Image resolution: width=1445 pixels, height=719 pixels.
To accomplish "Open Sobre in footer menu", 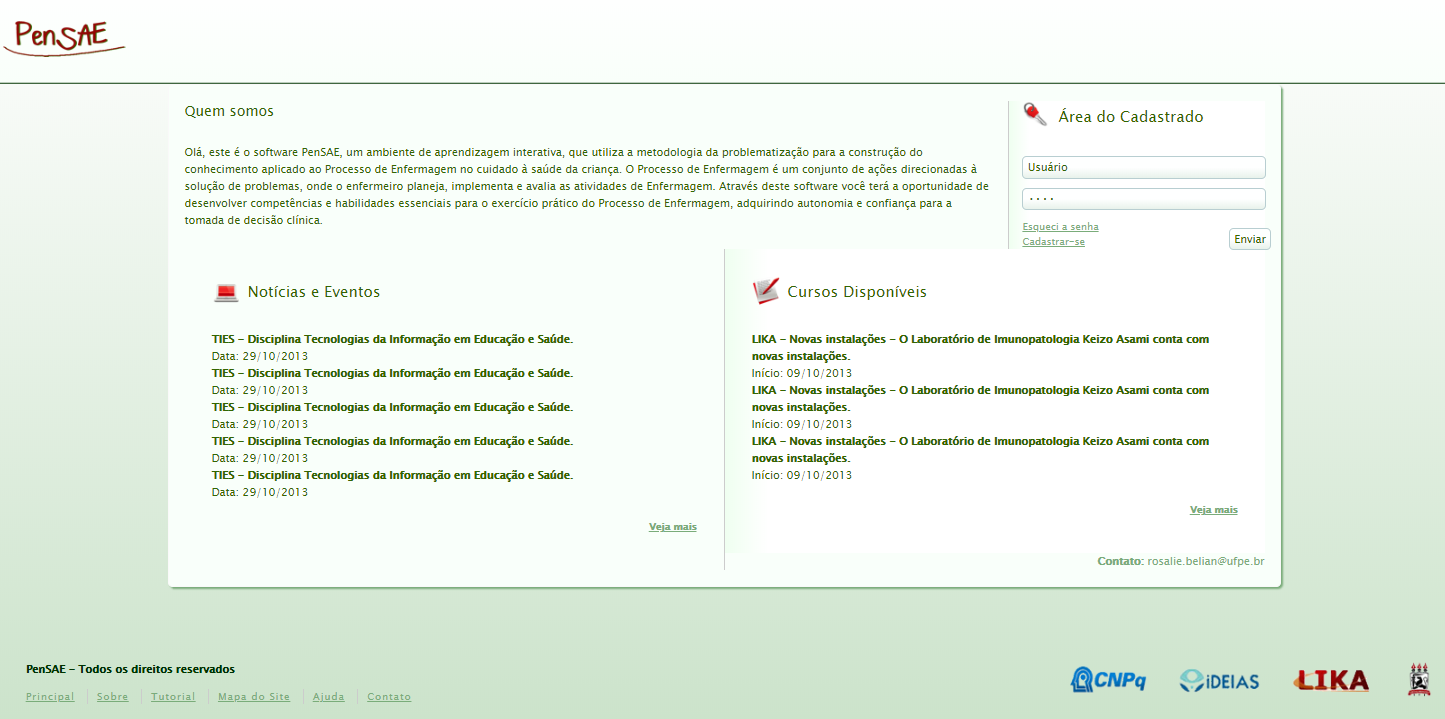I will pyautogui.click(x=113, y=697).
